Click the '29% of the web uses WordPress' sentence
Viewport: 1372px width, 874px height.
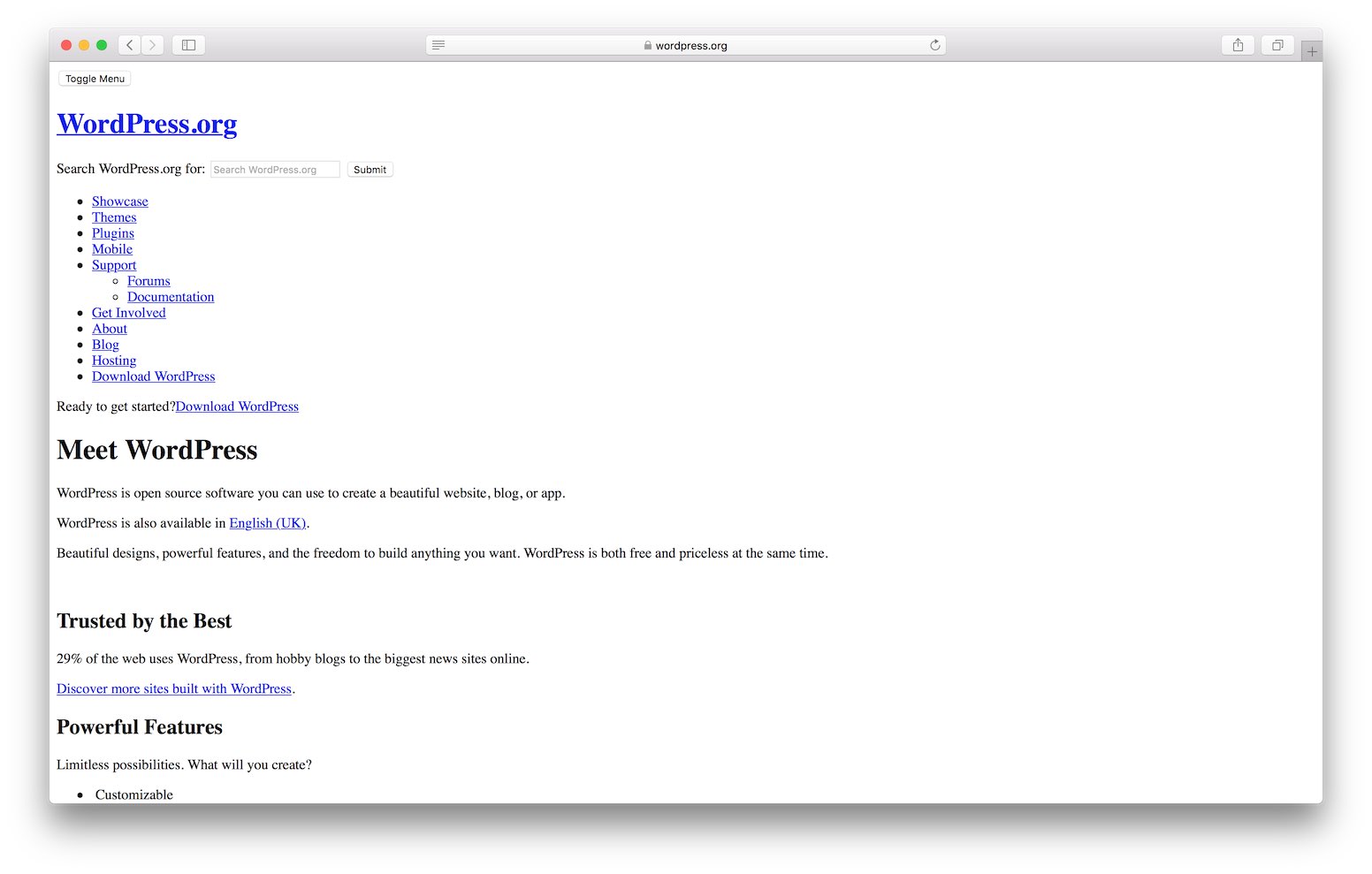(x=293, y=658)
